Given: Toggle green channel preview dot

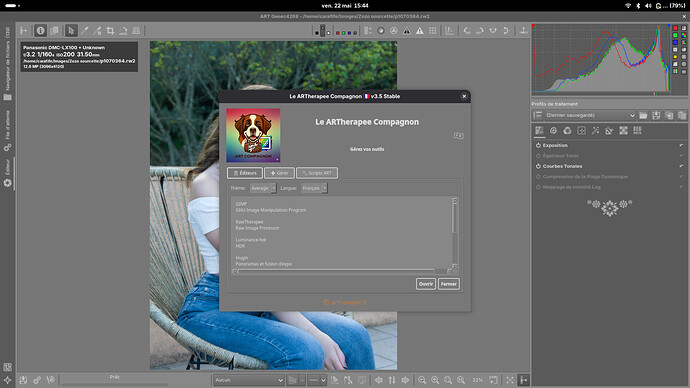Looking at the screenshot, I should click(x=343, y=33).
